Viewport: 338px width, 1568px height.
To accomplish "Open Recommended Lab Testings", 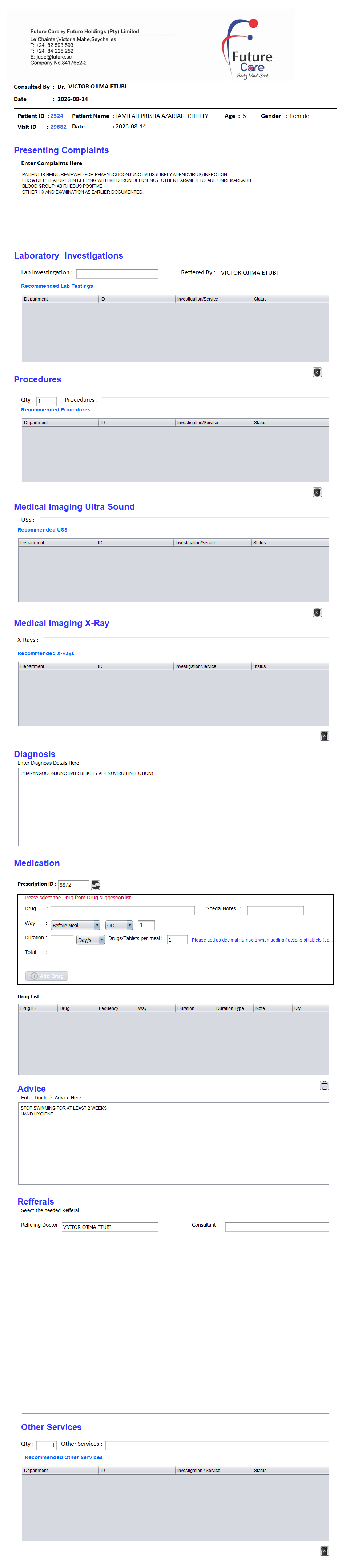I will tap(57, 286).
